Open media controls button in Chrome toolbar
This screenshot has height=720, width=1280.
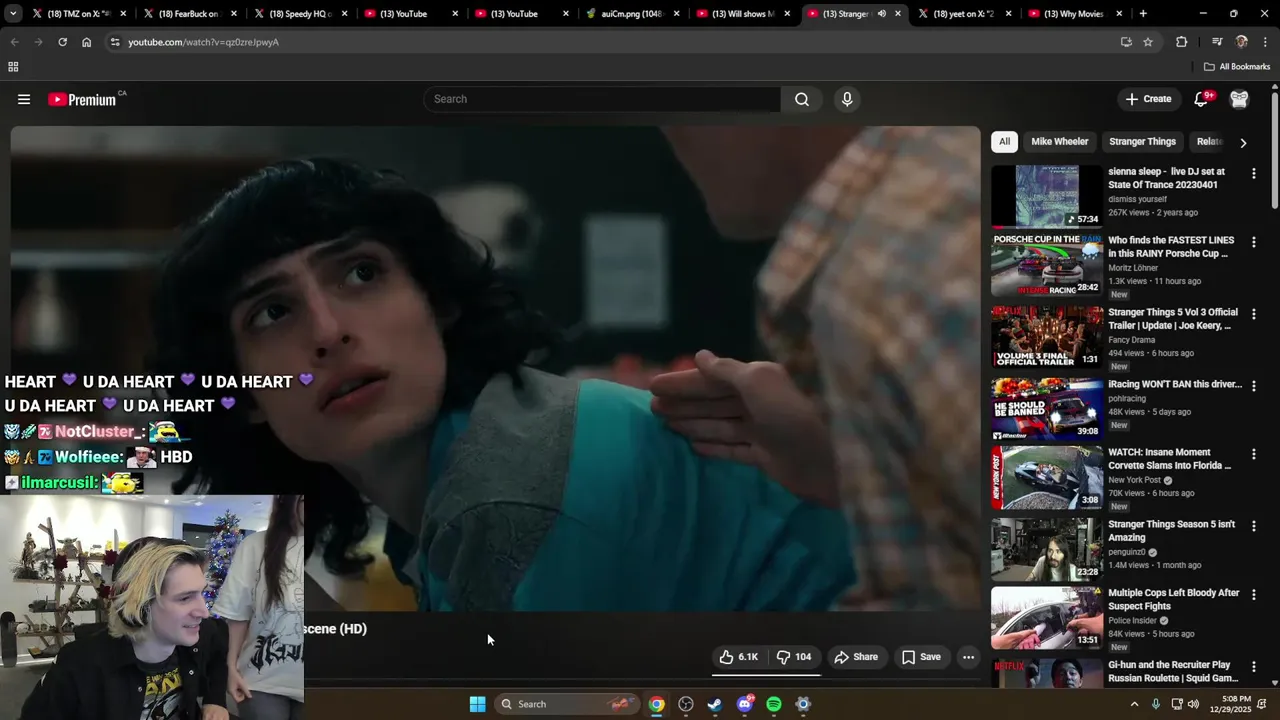[1217, 42]
